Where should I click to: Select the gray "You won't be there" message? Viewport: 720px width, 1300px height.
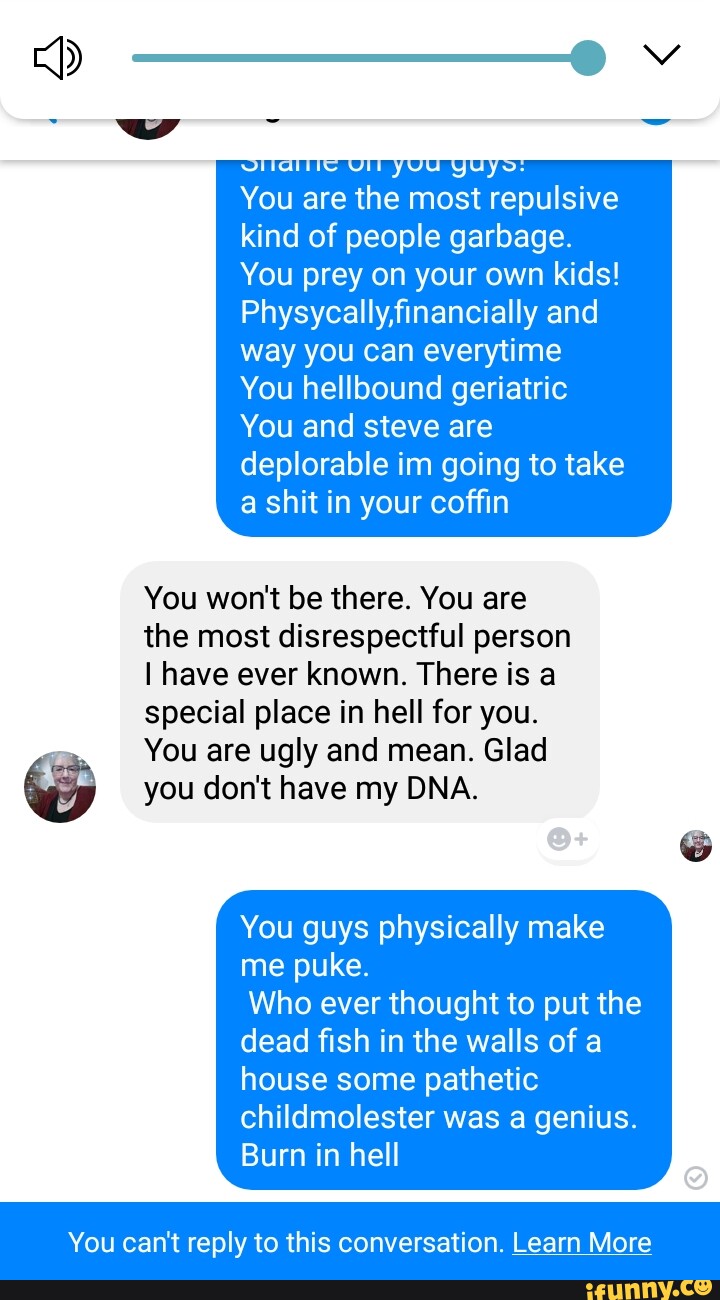[360, 692]
